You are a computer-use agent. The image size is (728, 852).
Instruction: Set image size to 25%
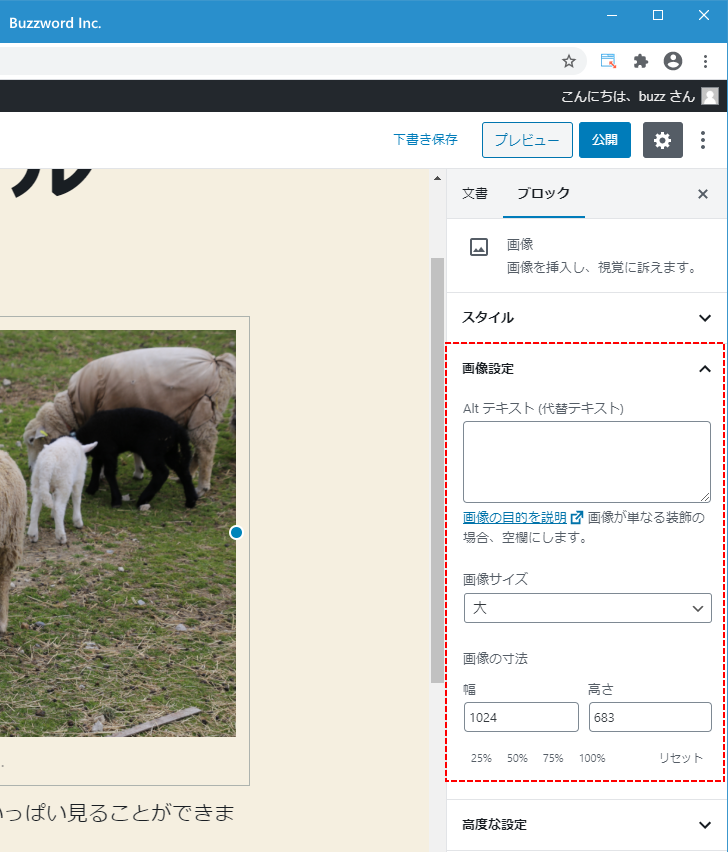tap(481, 758)
